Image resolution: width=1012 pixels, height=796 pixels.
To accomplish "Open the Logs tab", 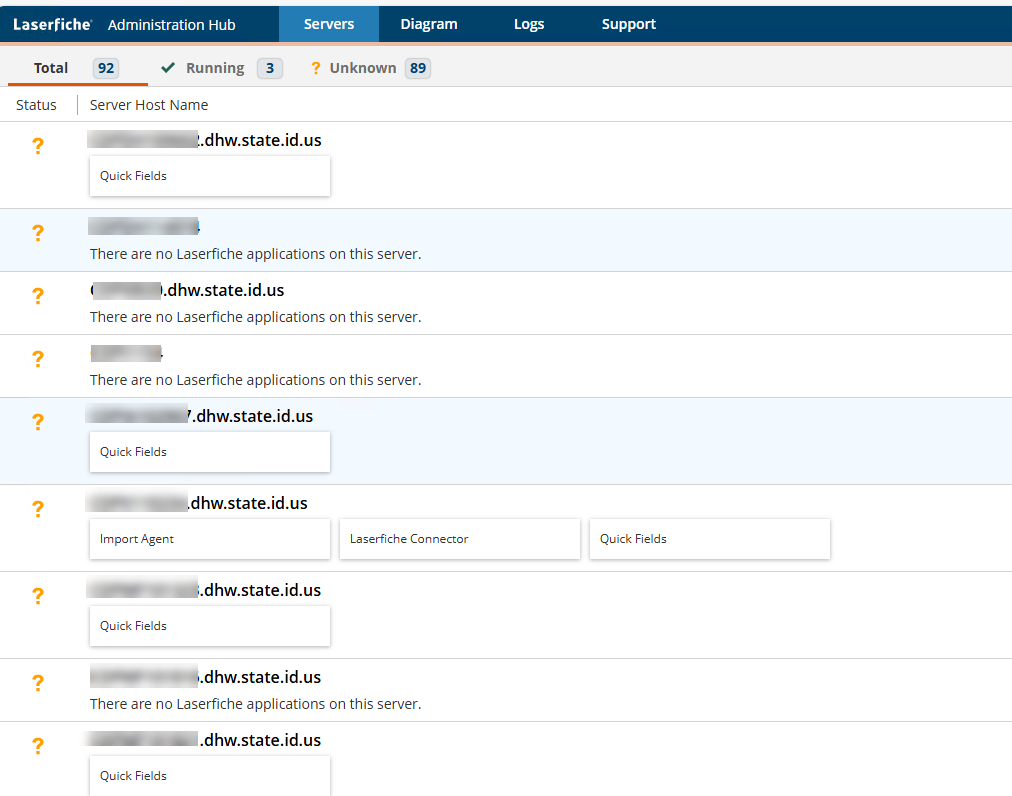I will 529,25.
